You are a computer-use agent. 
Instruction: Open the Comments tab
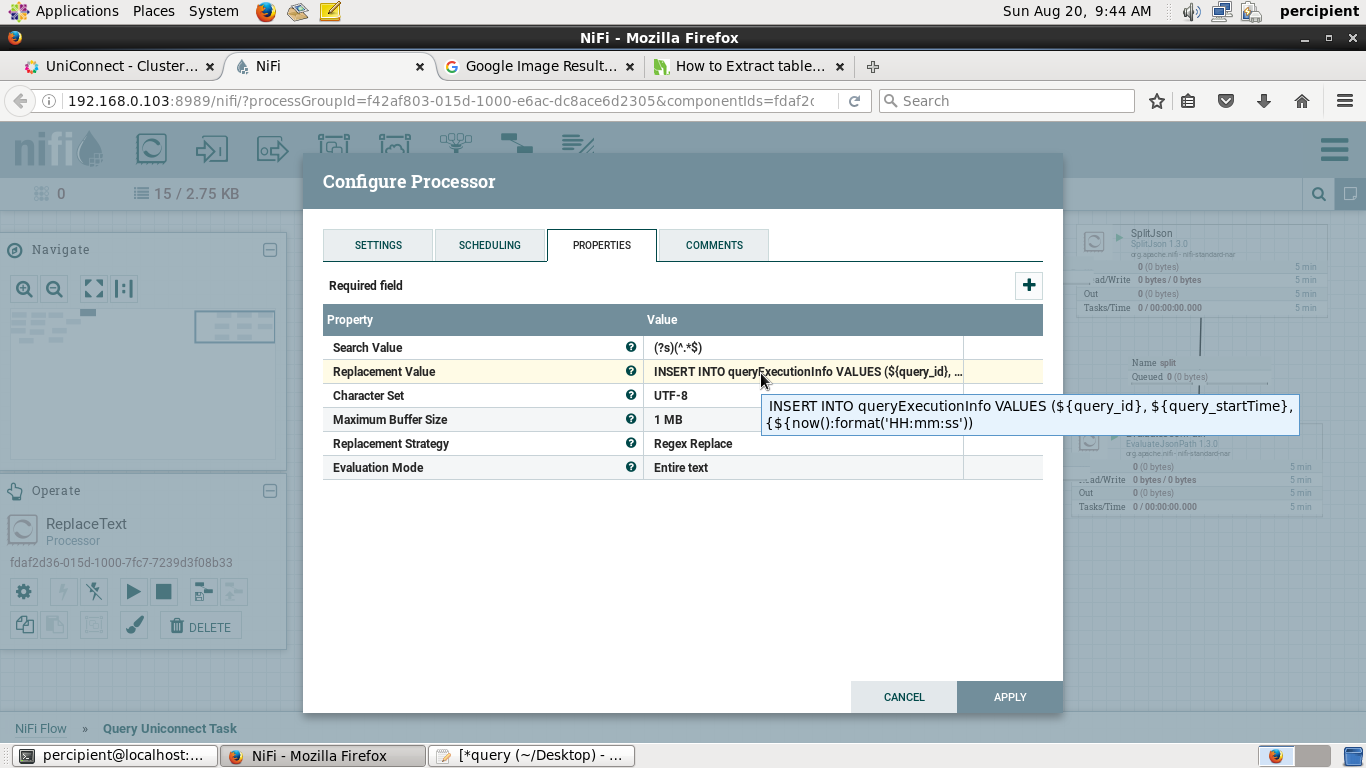pos(713,244)
